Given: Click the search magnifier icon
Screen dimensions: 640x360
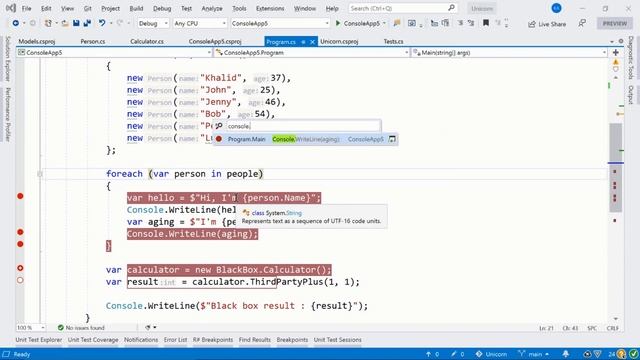Looking at the screenshot, I should pos(451,8).
